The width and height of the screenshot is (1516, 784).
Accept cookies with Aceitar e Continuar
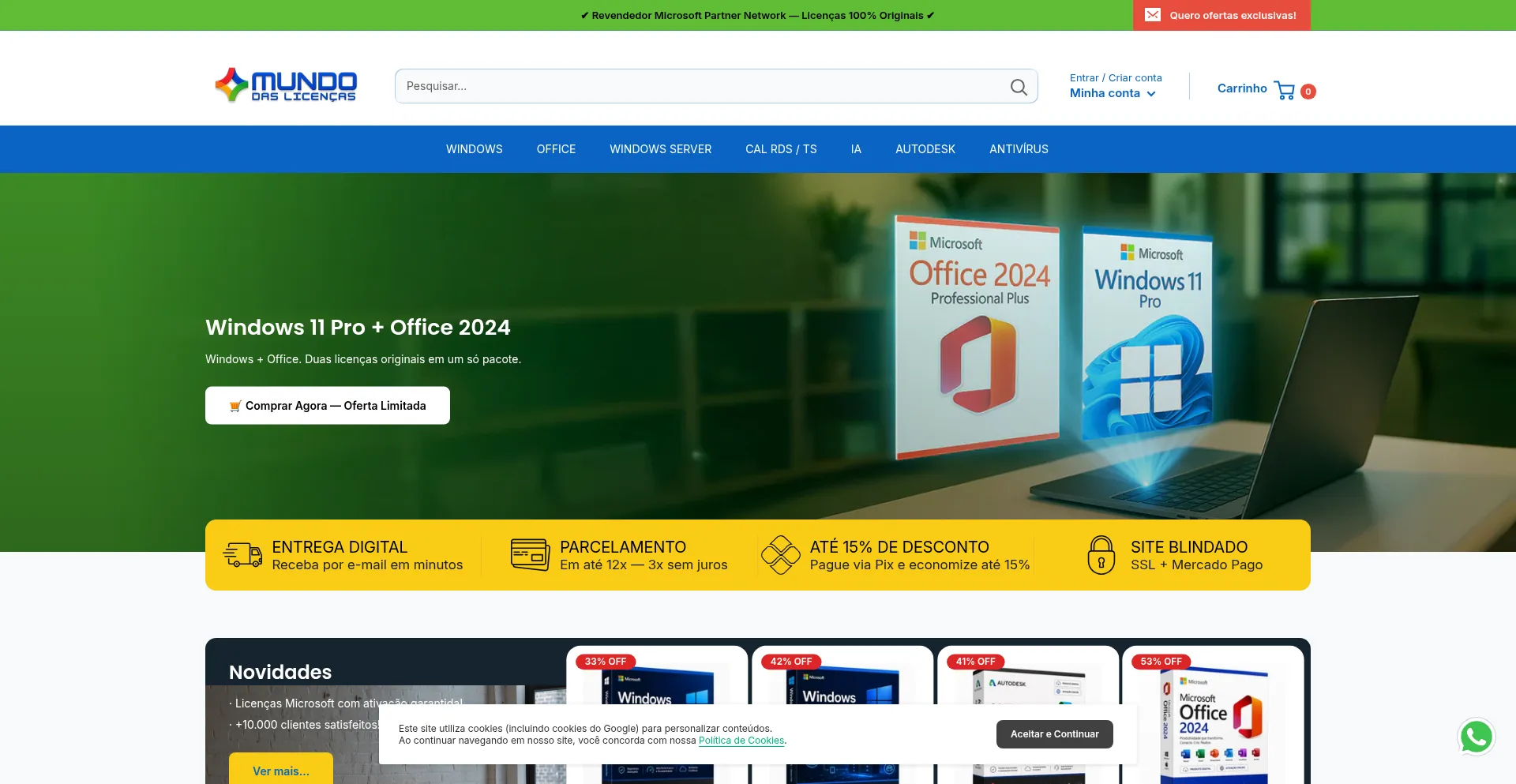tap(1055, 734)
